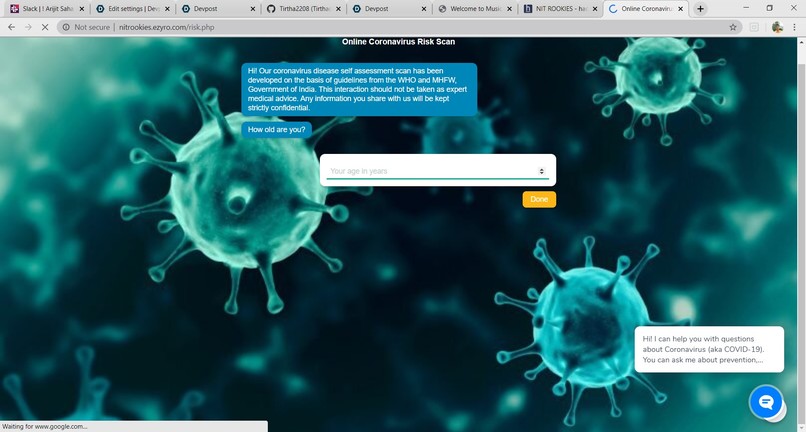Click the address bar URL
This screenshot has width=806, height=432.
pos(167,27)
